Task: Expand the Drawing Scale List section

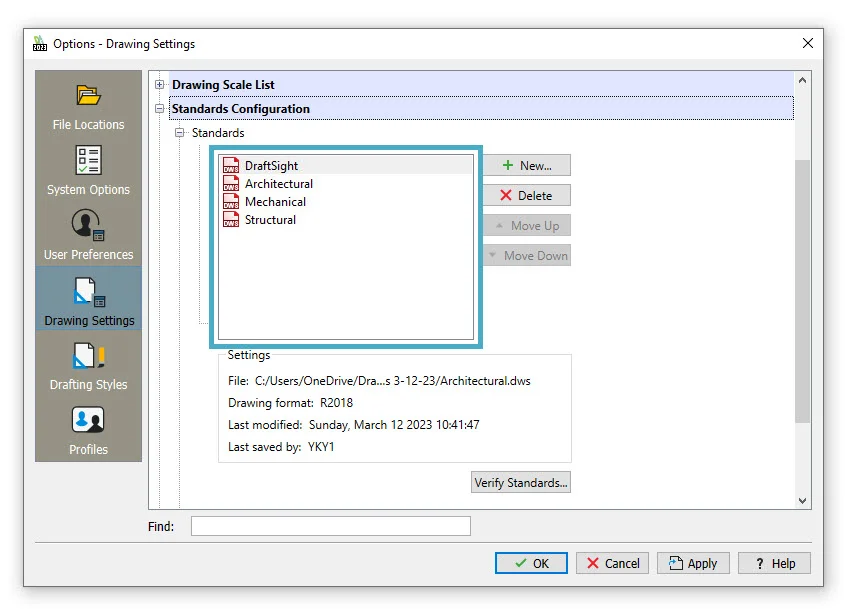Action: coord(160,85)
